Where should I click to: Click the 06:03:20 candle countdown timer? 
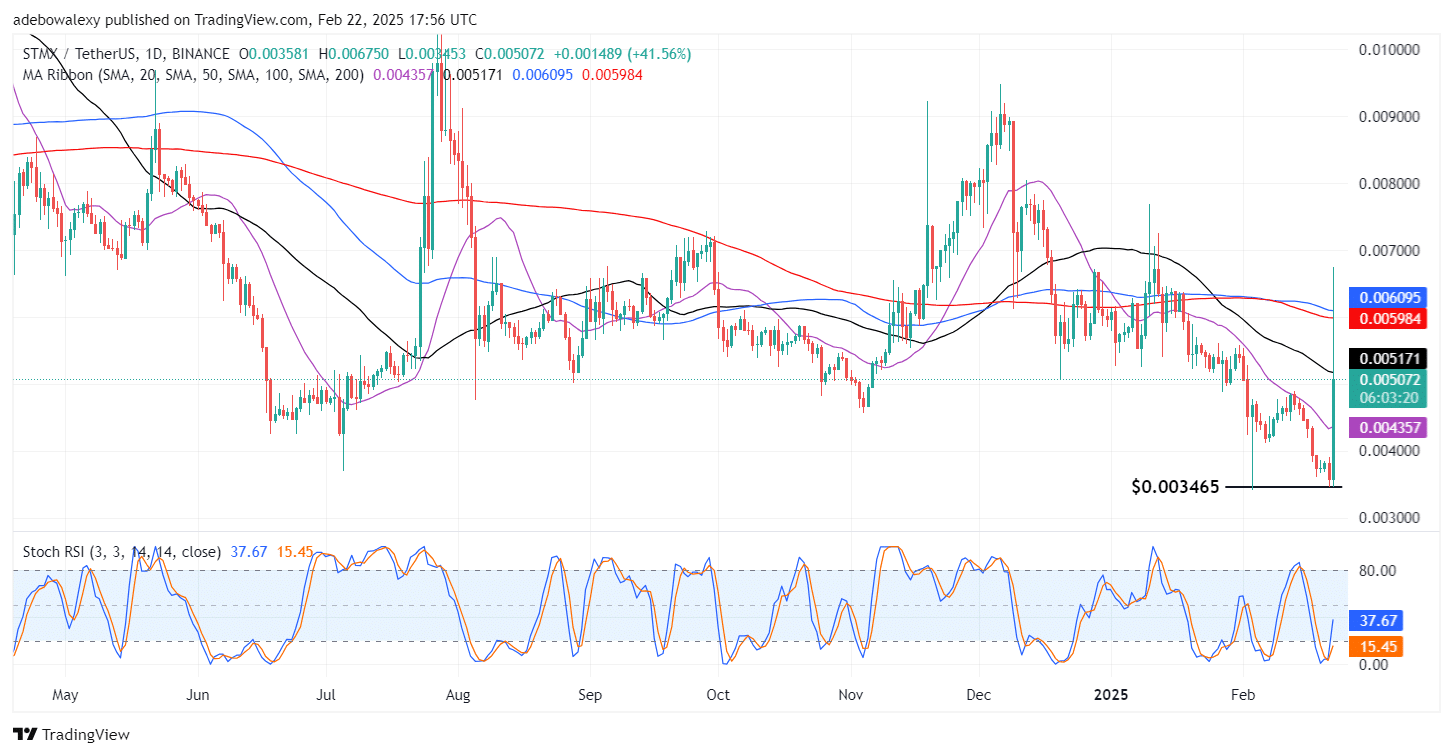coord(1390,397)
